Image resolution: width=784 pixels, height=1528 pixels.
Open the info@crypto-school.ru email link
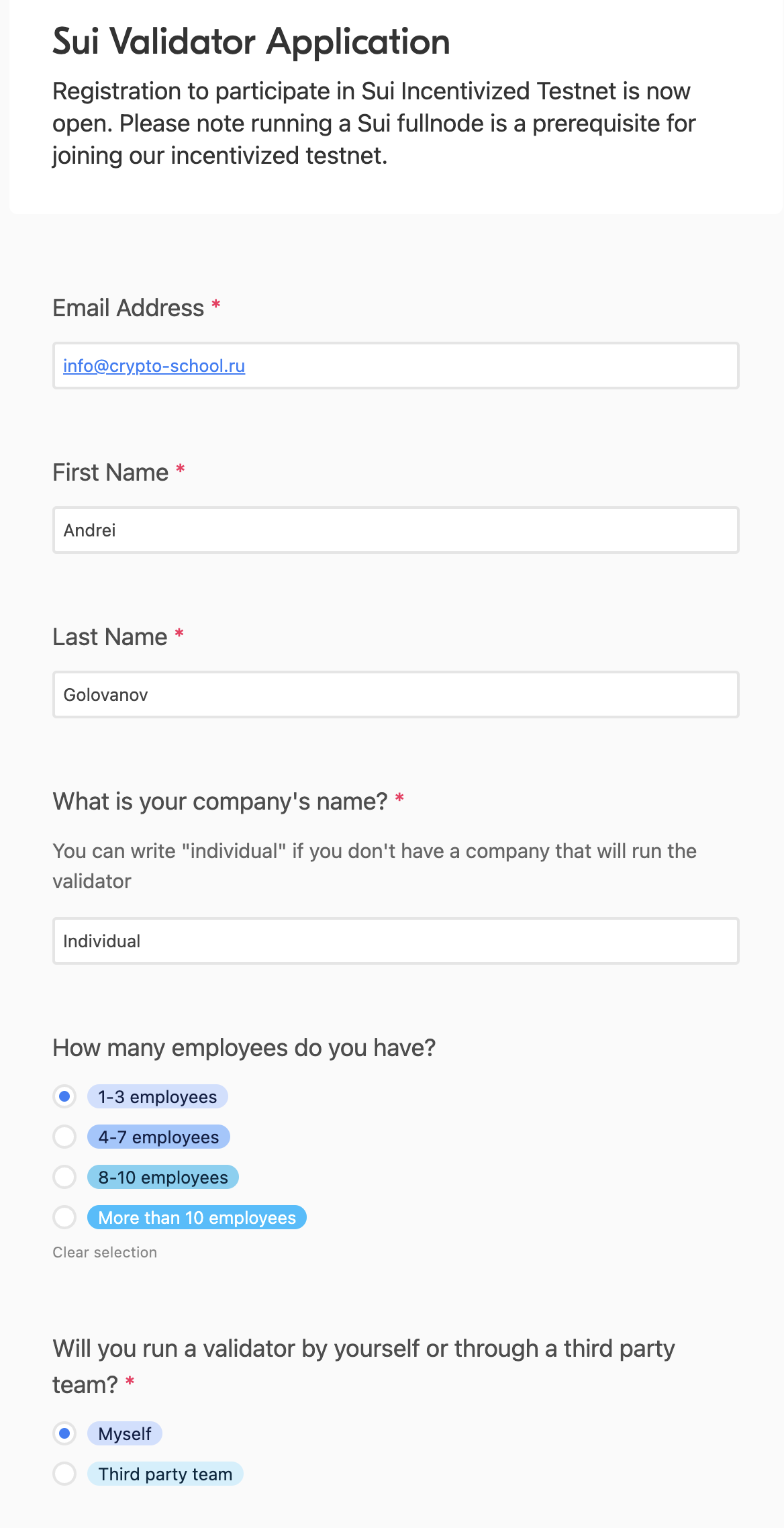[154, 366]
